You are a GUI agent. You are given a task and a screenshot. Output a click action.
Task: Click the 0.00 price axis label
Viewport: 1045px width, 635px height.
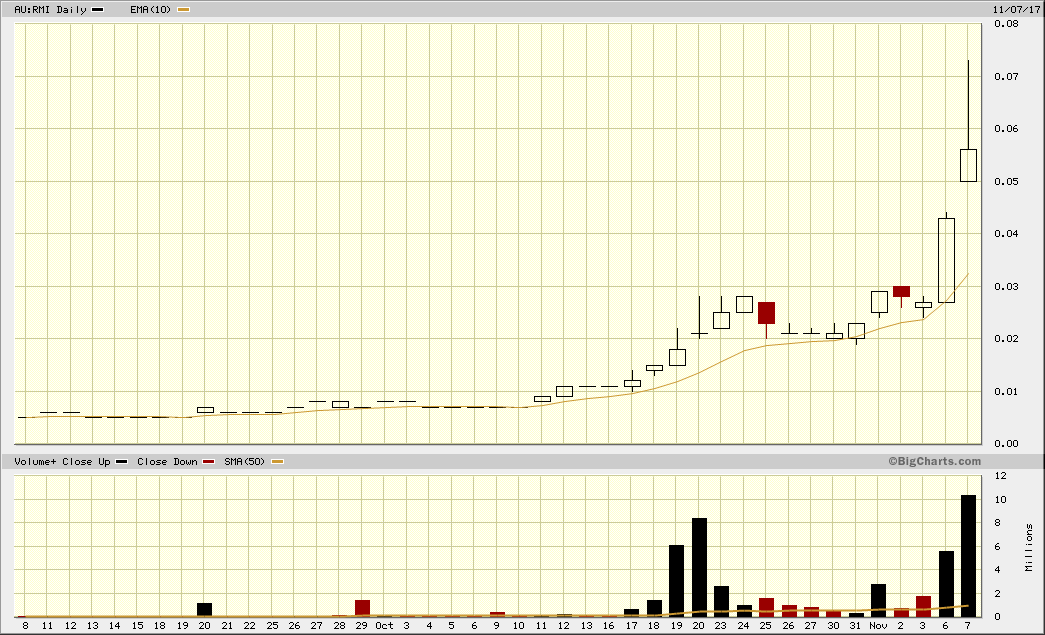coord(1006,443)
